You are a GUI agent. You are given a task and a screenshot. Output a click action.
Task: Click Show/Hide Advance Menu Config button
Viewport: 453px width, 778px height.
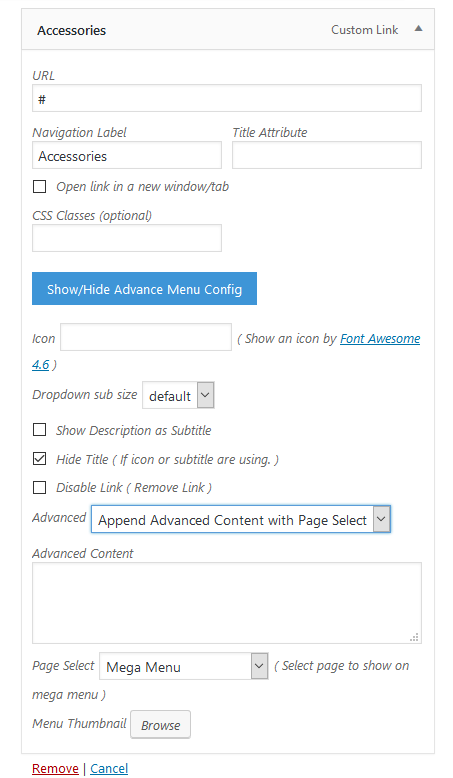144,289
